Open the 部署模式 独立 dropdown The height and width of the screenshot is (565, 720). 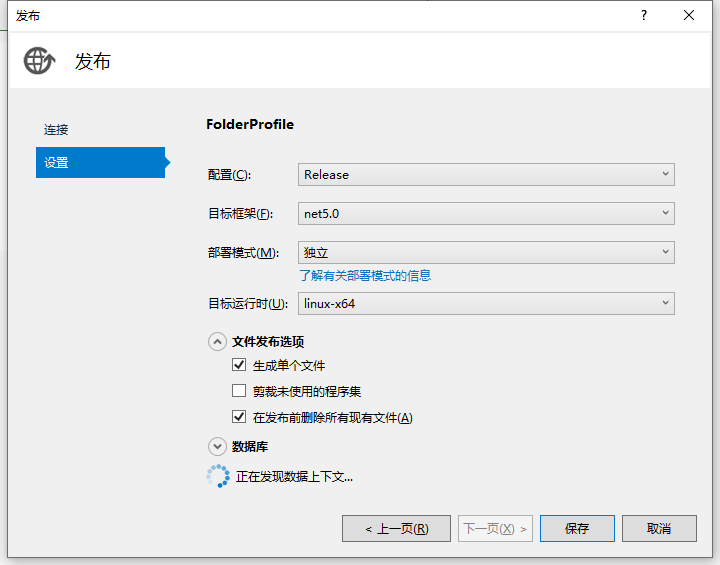coord(486,253)
